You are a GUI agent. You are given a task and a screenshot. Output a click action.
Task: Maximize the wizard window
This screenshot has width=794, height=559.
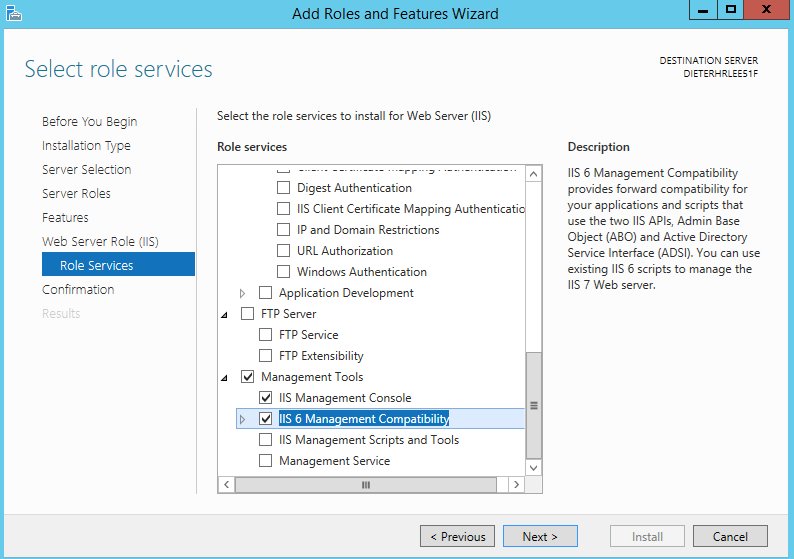point(731,10)
